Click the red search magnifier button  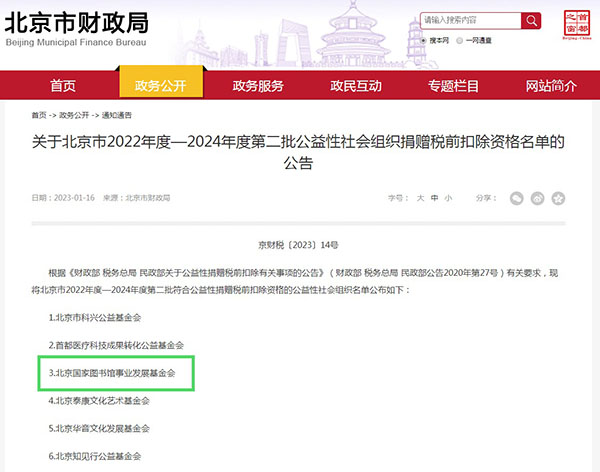point(531,21)
